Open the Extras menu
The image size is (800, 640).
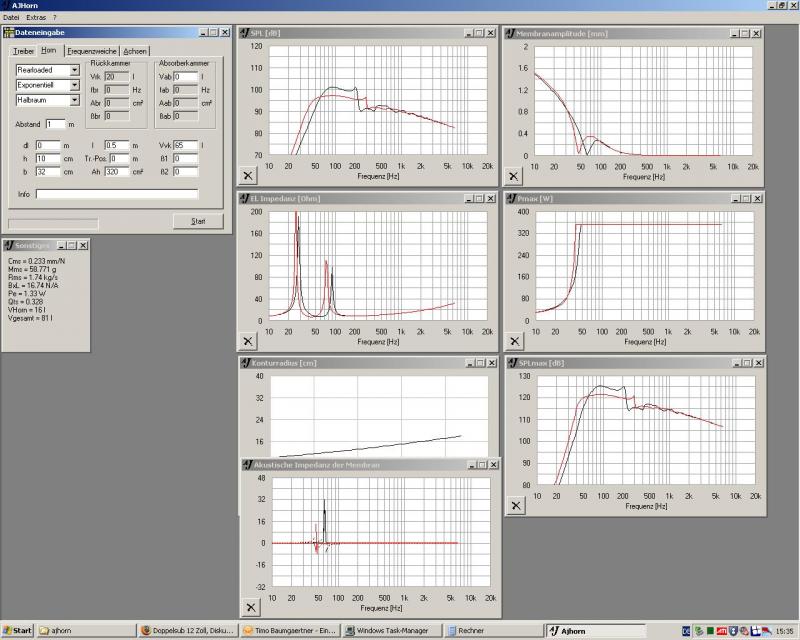coord(35,18)
